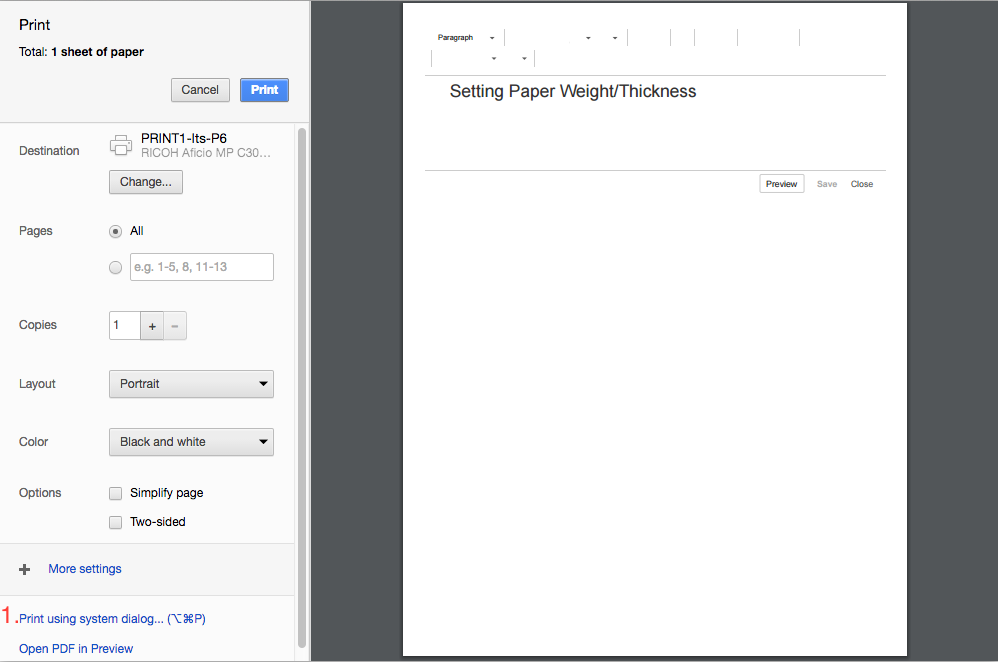Click the Cancel button

(x=200, y=90)
